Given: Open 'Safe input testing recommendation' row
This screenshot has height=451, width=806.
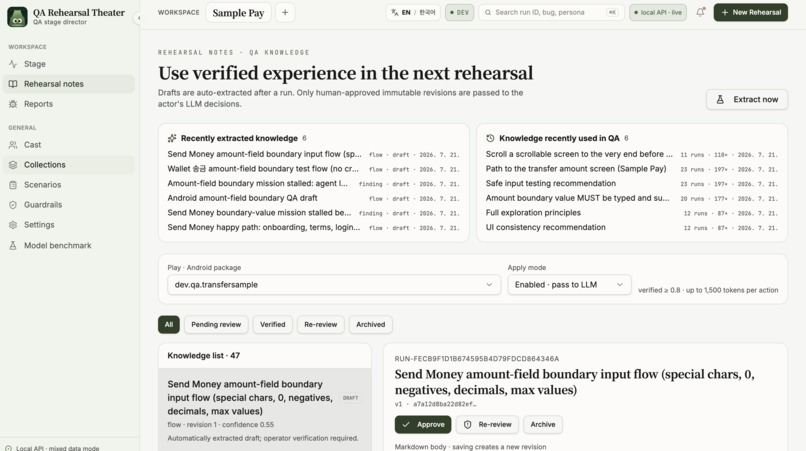Looking at the screenshot, I should 632,183.
